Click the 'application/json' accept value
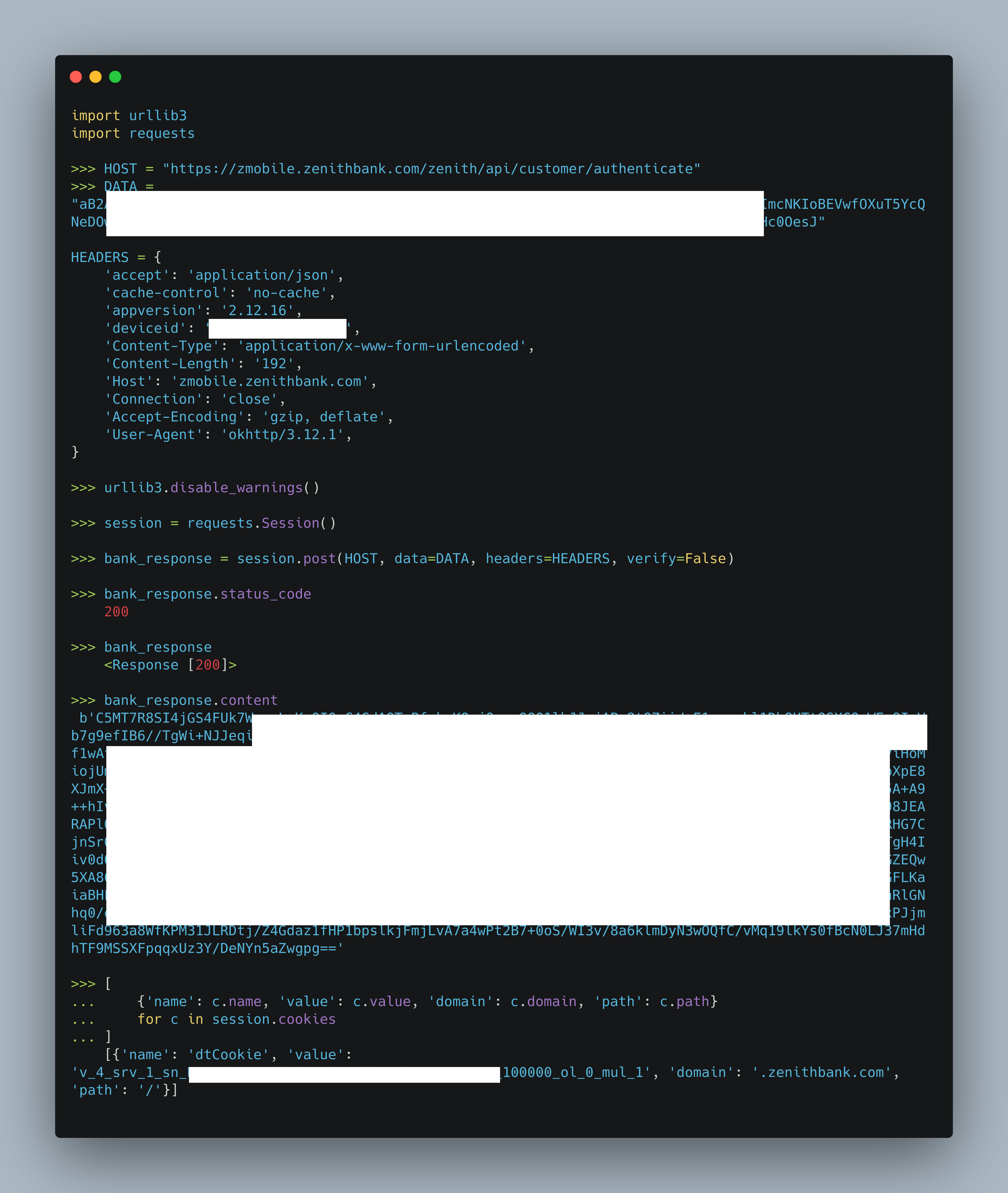This screenshot has height=1193, width=1008. pyautogui.click(x=261, y=275)
